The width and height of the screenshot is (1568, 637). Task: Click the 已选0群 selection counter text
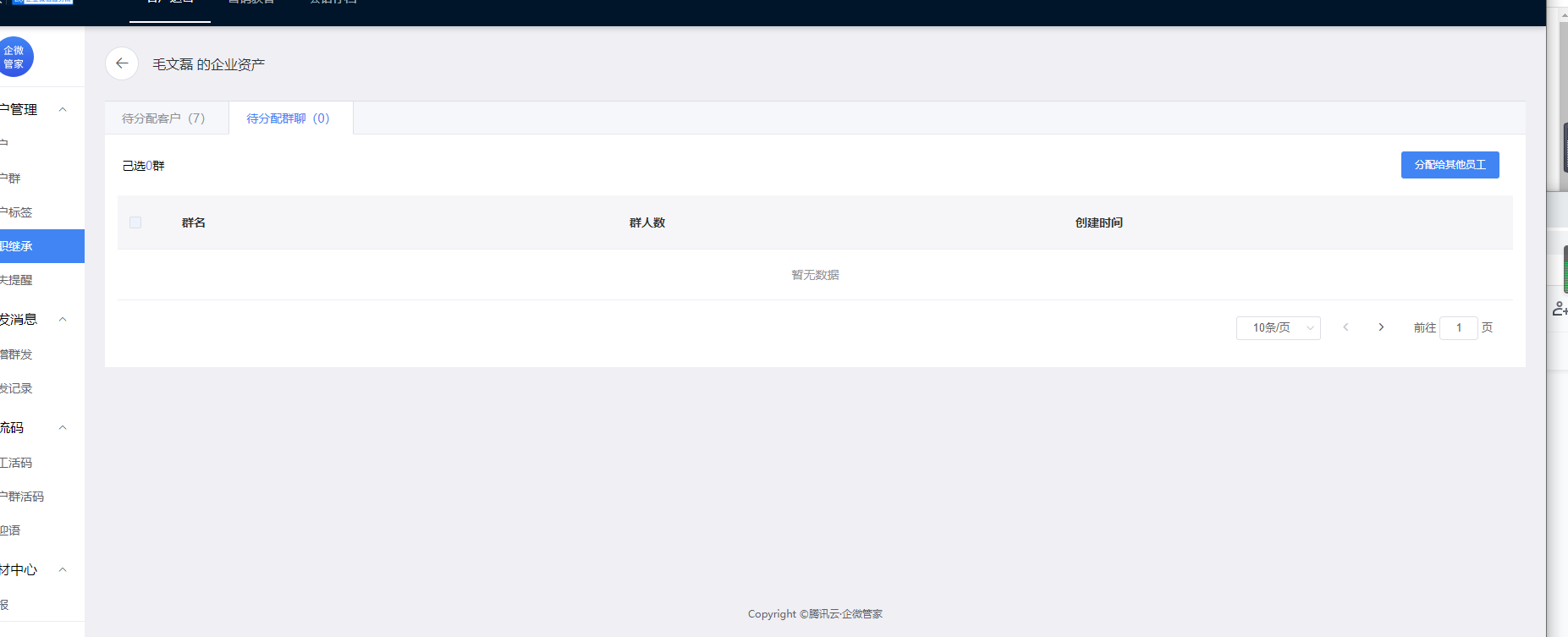tap(143, 166)
